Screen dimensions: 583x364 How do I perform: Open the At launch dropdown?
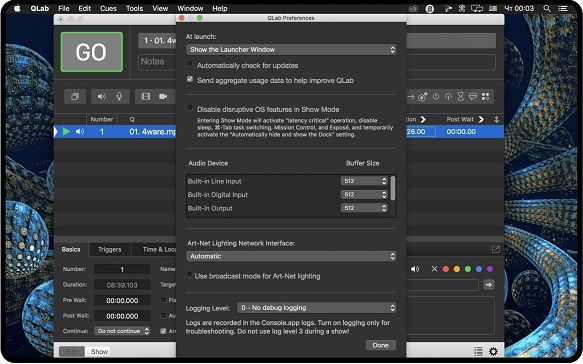coord(291,49)
